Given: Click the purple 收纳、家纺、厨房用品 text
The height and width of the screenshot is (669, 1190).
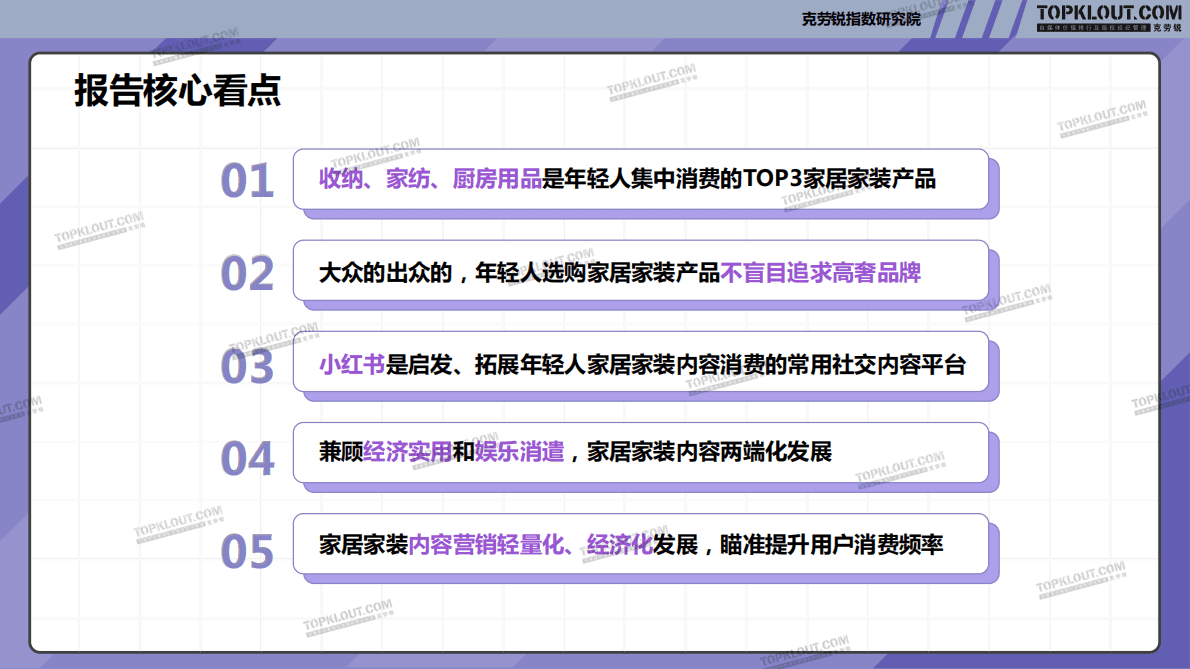Looking at the screenshot, I should tap(429, 180).
